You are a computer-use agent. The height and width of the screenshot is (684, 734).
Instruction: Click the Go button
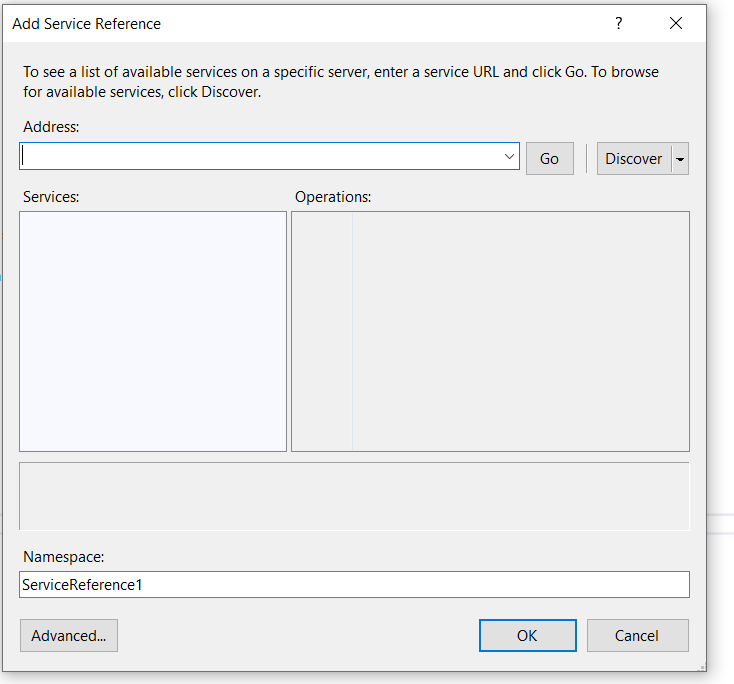pyautogui.click(x=550, y=159)
